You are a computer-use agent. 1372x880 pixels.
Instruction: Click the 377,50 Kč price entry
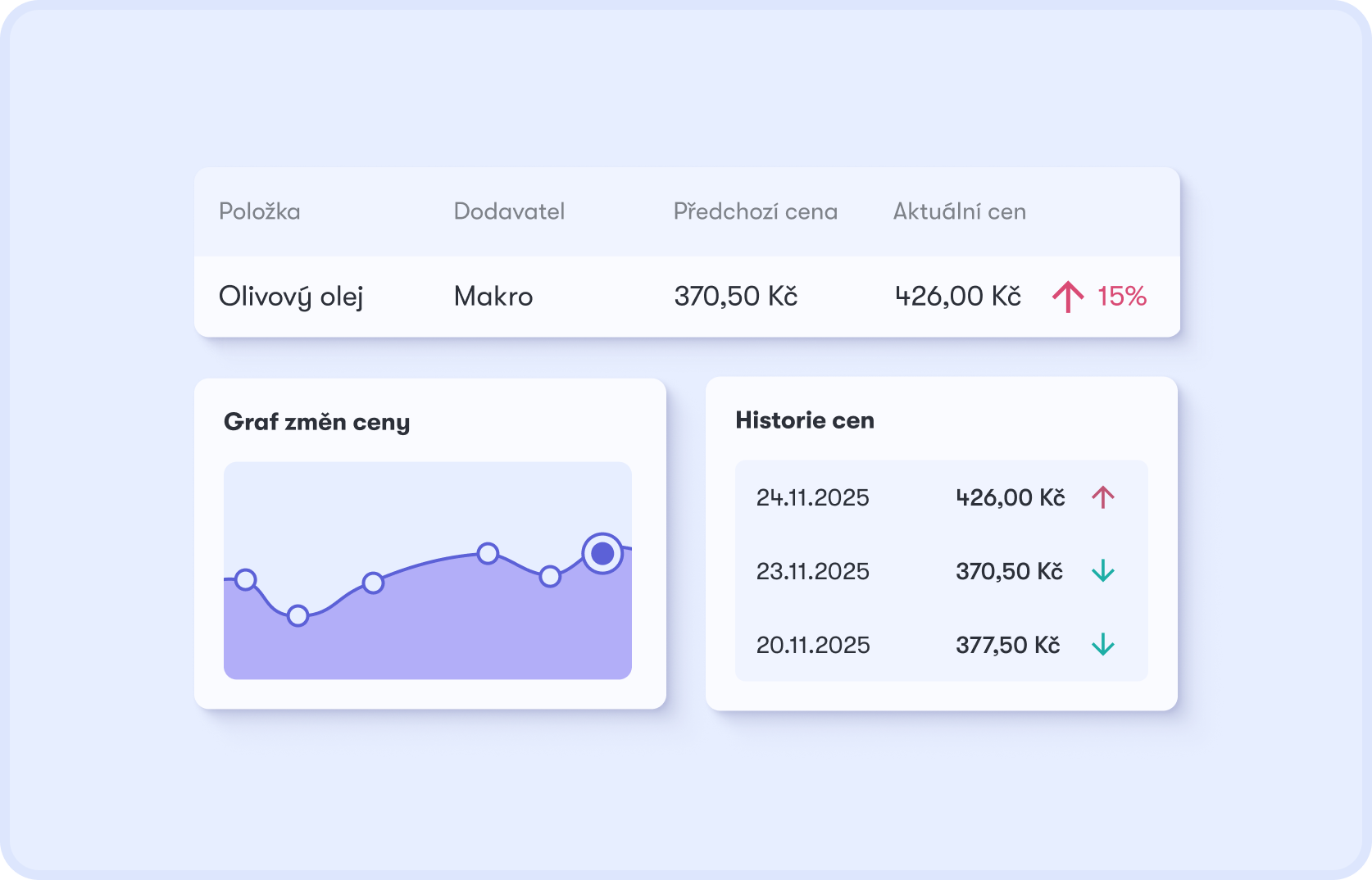[1008, 645]
